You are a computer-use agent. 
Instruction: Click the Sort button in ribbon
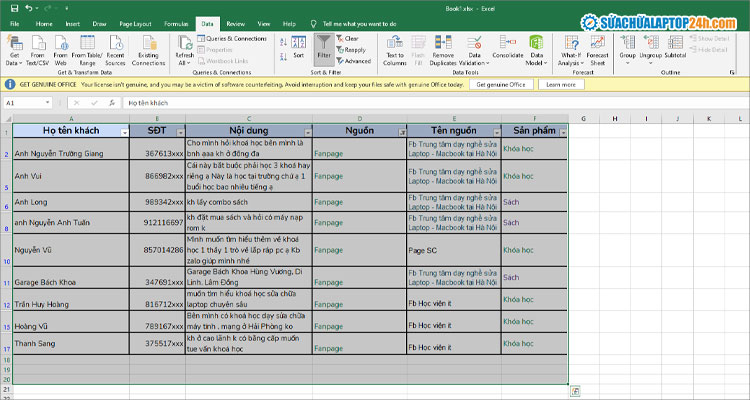pyautogui.click(x=298, y=46)
